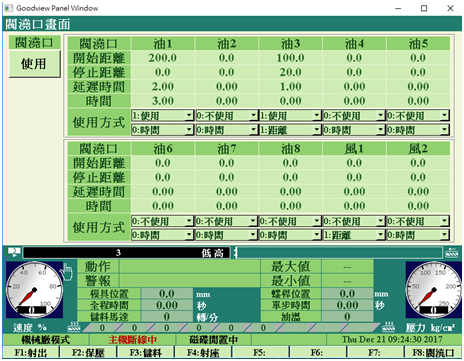Click 油2 開始距離 value field
This screenshot has height=361, width=464.
tap(227, 58)
